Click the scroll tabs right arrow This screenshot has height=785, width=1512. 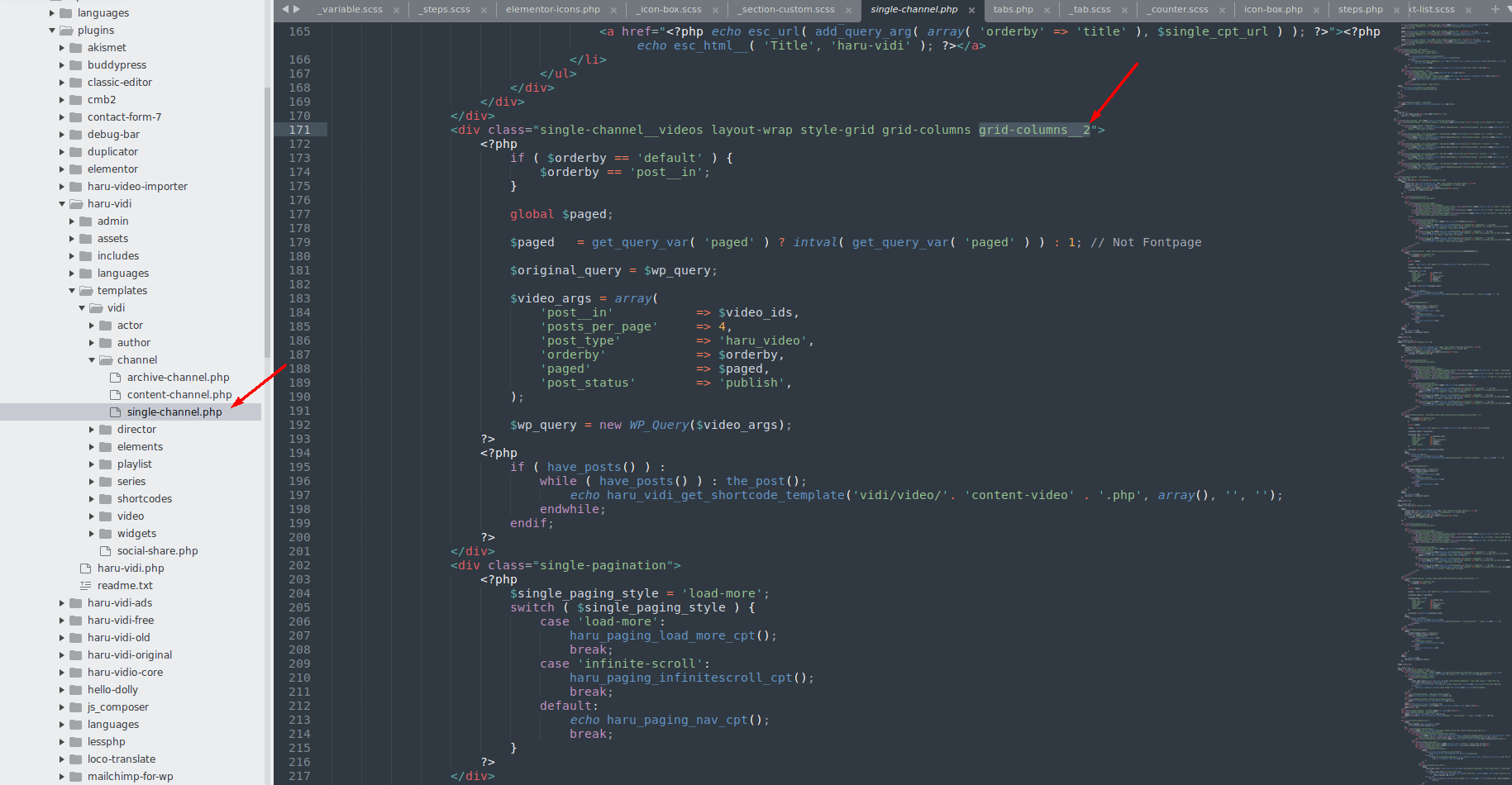point(297,9)
